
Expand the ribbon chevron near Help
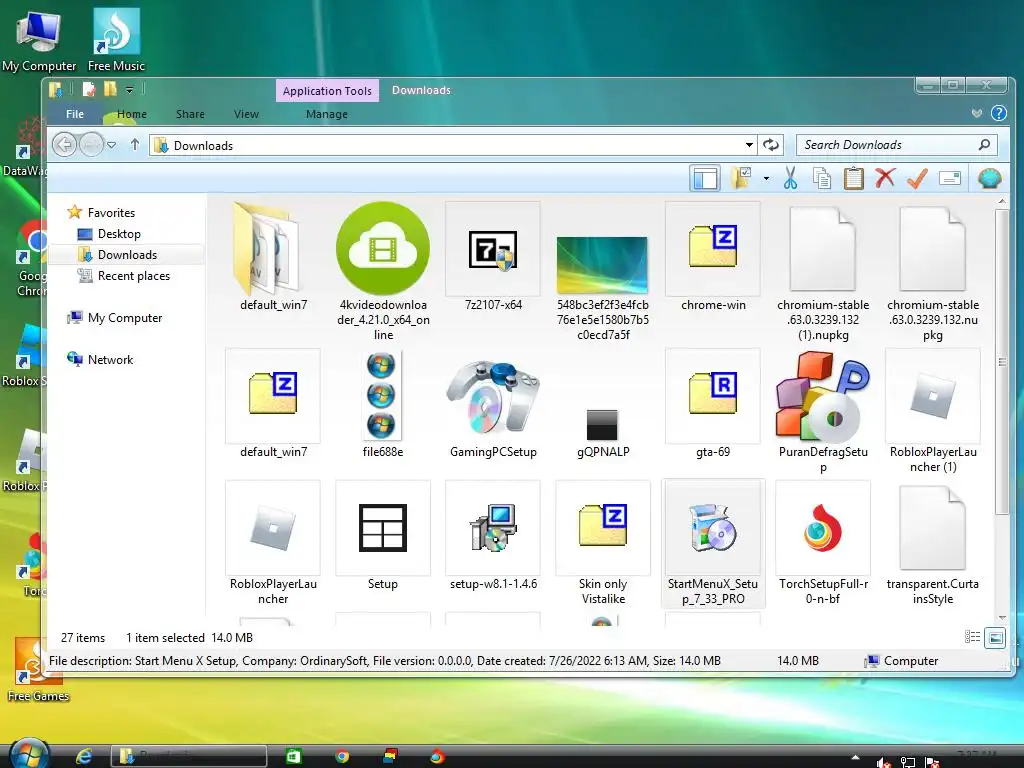(977, 114)
